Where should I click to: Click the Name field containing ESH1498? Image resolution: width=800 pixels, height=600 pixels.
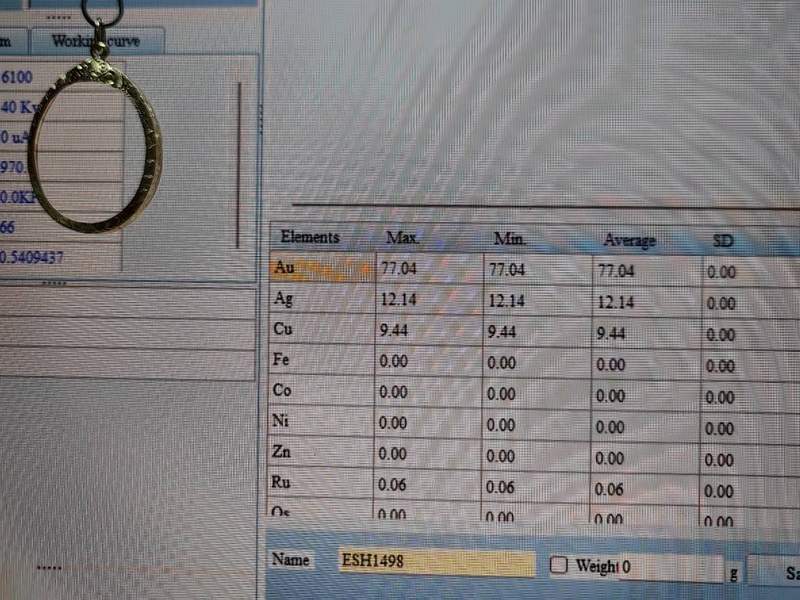coord(436,563)
